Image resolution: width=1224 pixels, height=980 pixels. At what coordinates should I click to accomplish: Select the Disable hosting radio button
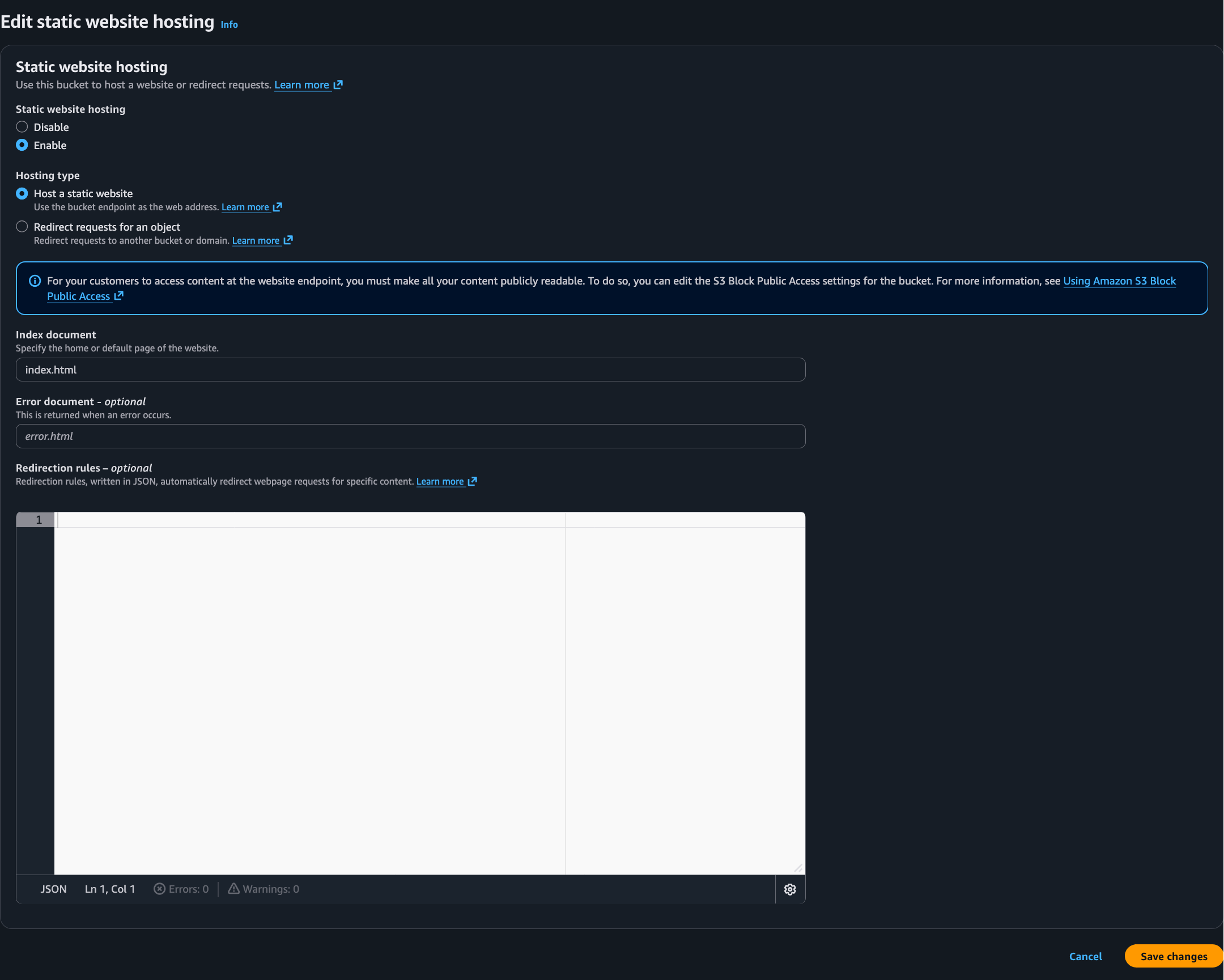click(22, 126)
